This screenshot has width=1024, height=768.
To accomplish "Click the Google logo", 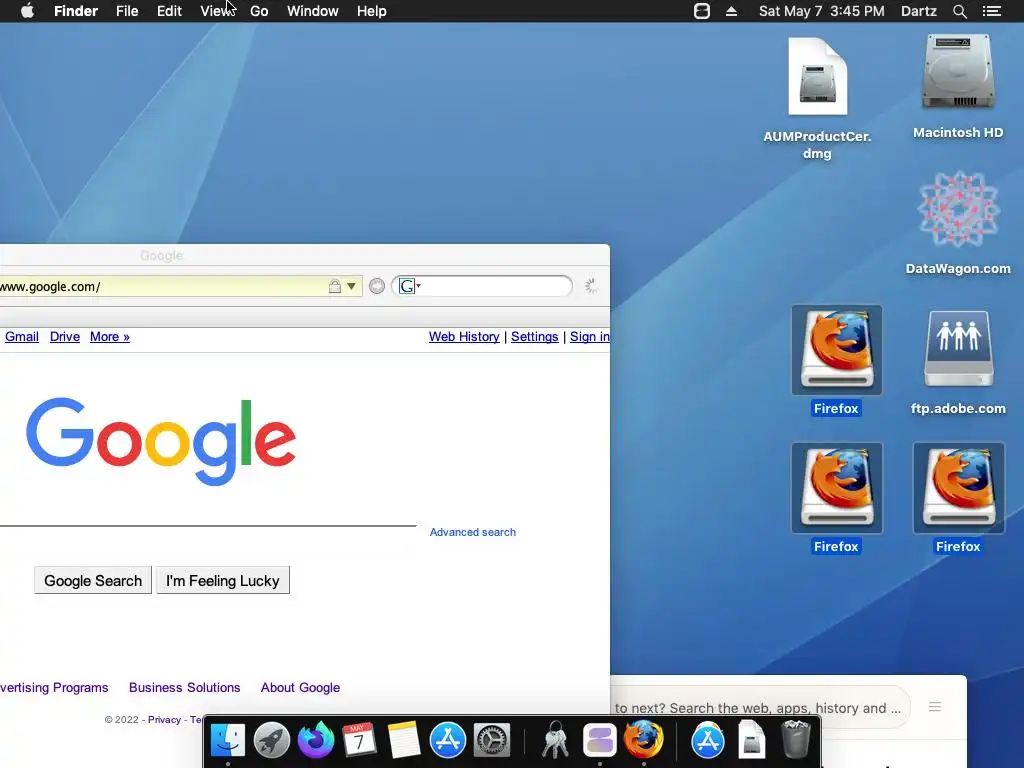I will click(161, 442).
